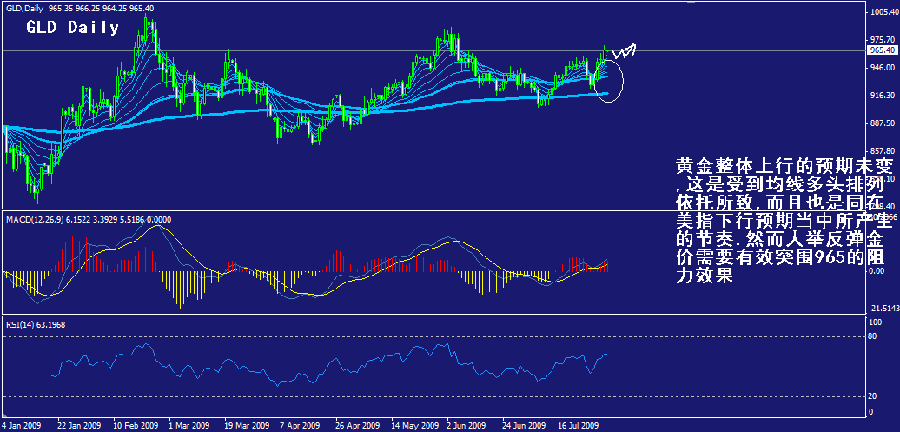
Task: Click the 946.00 price axis label
Action: click(883, 67)
